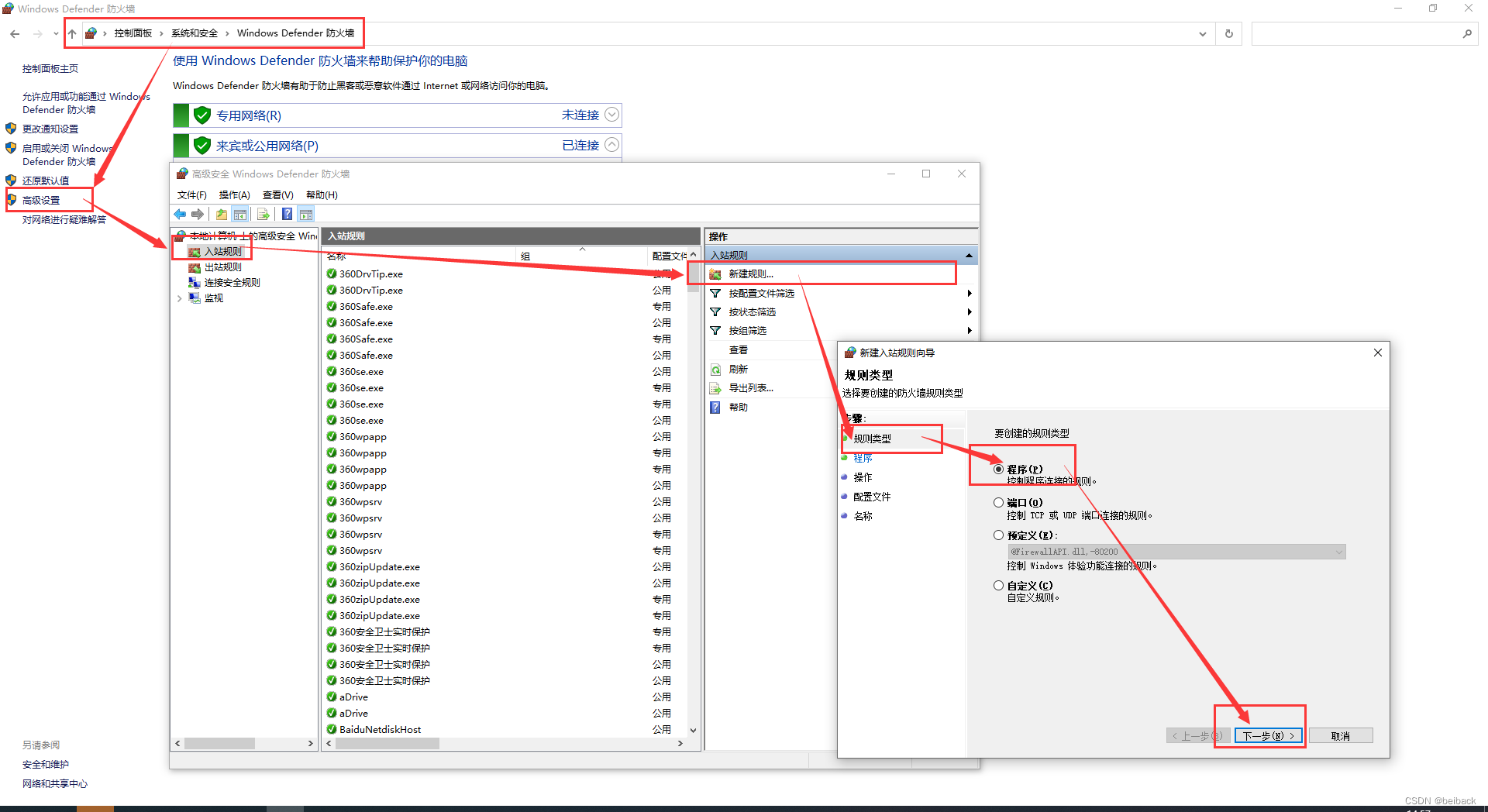1488x812 pixels.
Task: Open Filter by Group (按组筛选) action
Action: 747,331
